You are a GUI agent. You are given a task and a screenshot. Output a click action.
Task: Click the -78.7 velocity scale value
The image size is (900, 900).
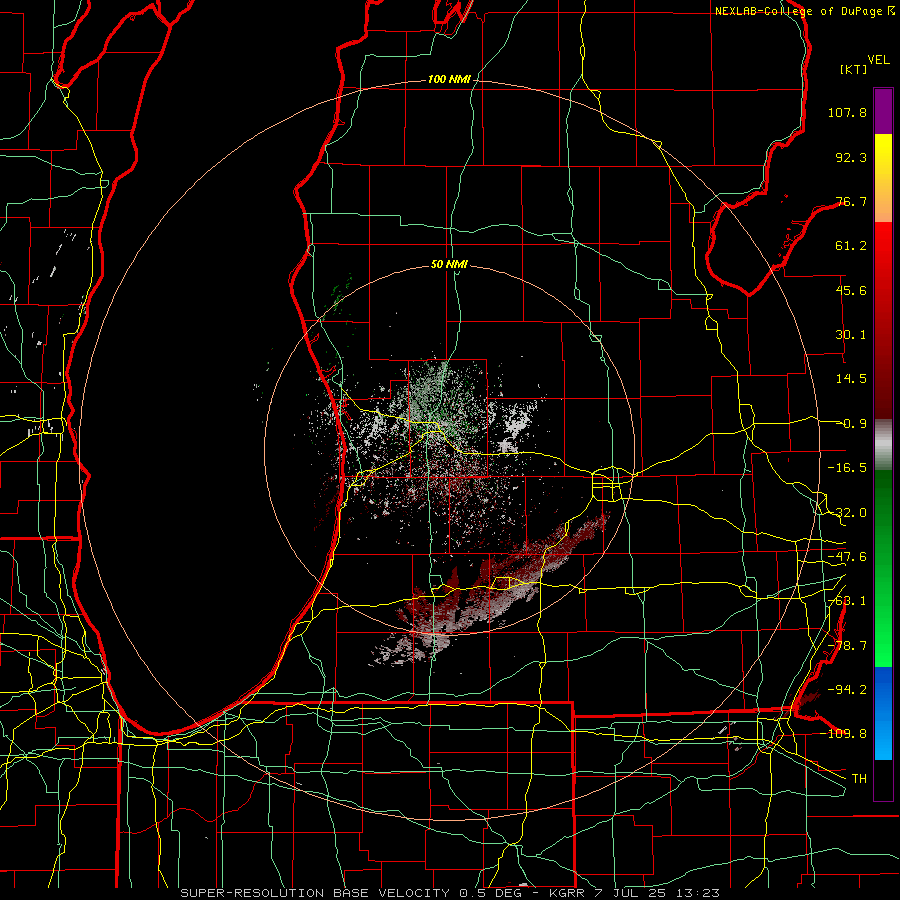[847, 646]
